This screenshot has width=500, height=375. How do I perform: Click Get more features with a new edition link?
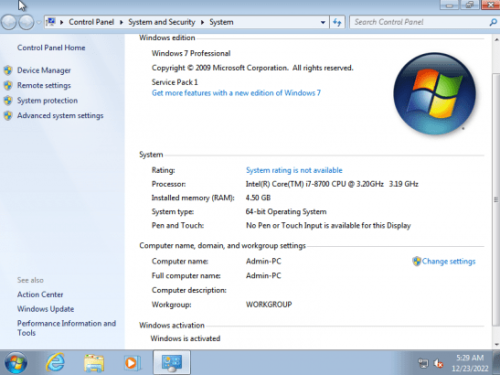(x=236, y=93)
